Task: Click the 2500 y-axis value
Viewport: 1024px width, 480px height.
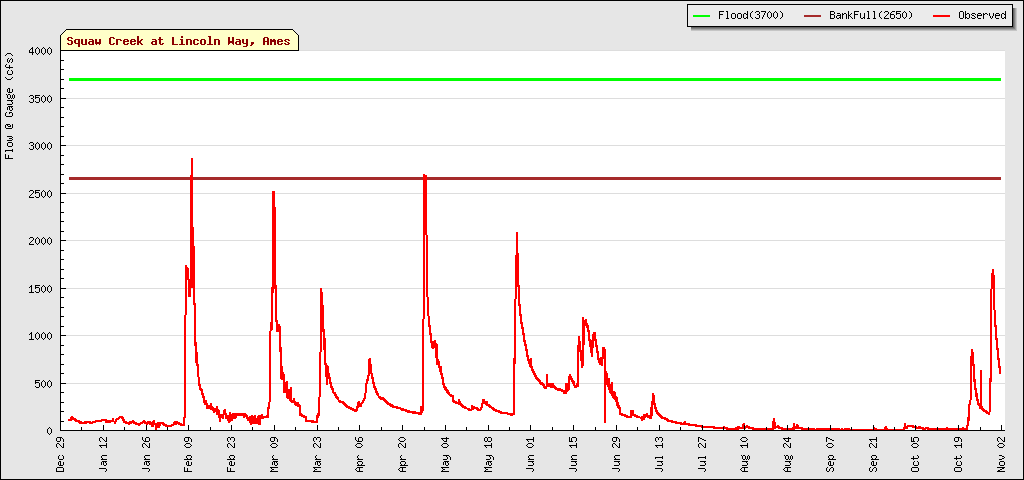Action: (42, 194)
